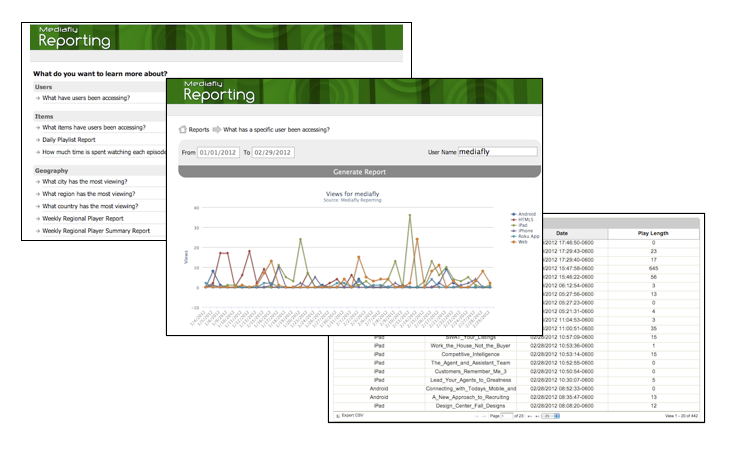Open 'What have users been accessing?' report

tap(86, 98)
